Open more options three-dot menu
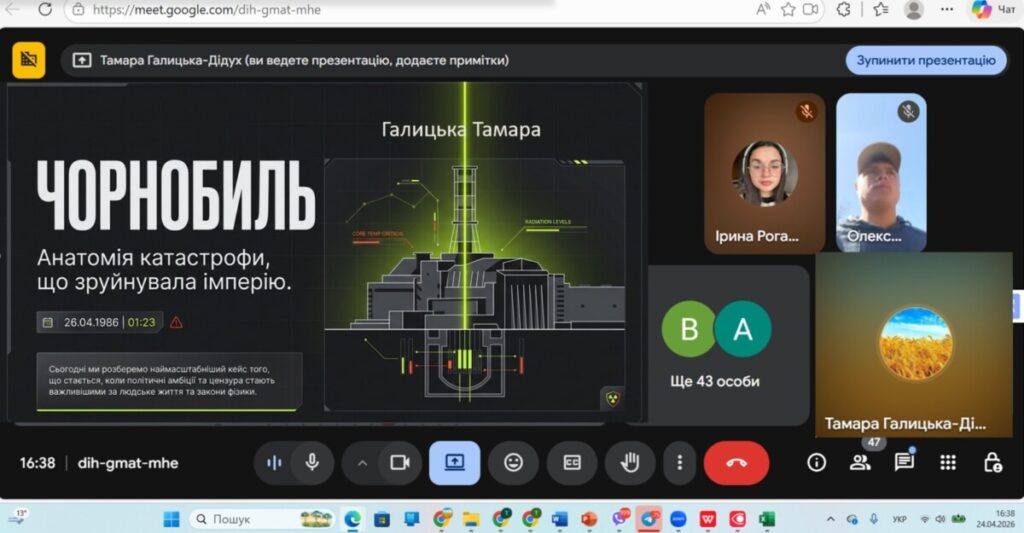This screenshot has height=533, width=1024. [680, 462]
